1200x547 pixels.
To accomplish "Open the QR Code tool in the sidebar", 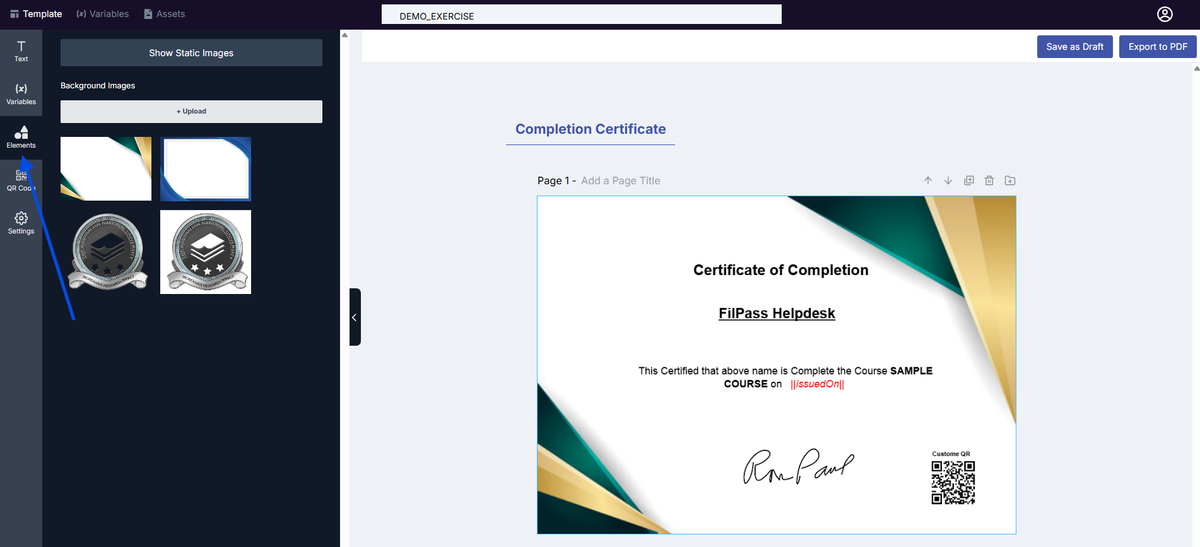I will click(x=21, y=180).
